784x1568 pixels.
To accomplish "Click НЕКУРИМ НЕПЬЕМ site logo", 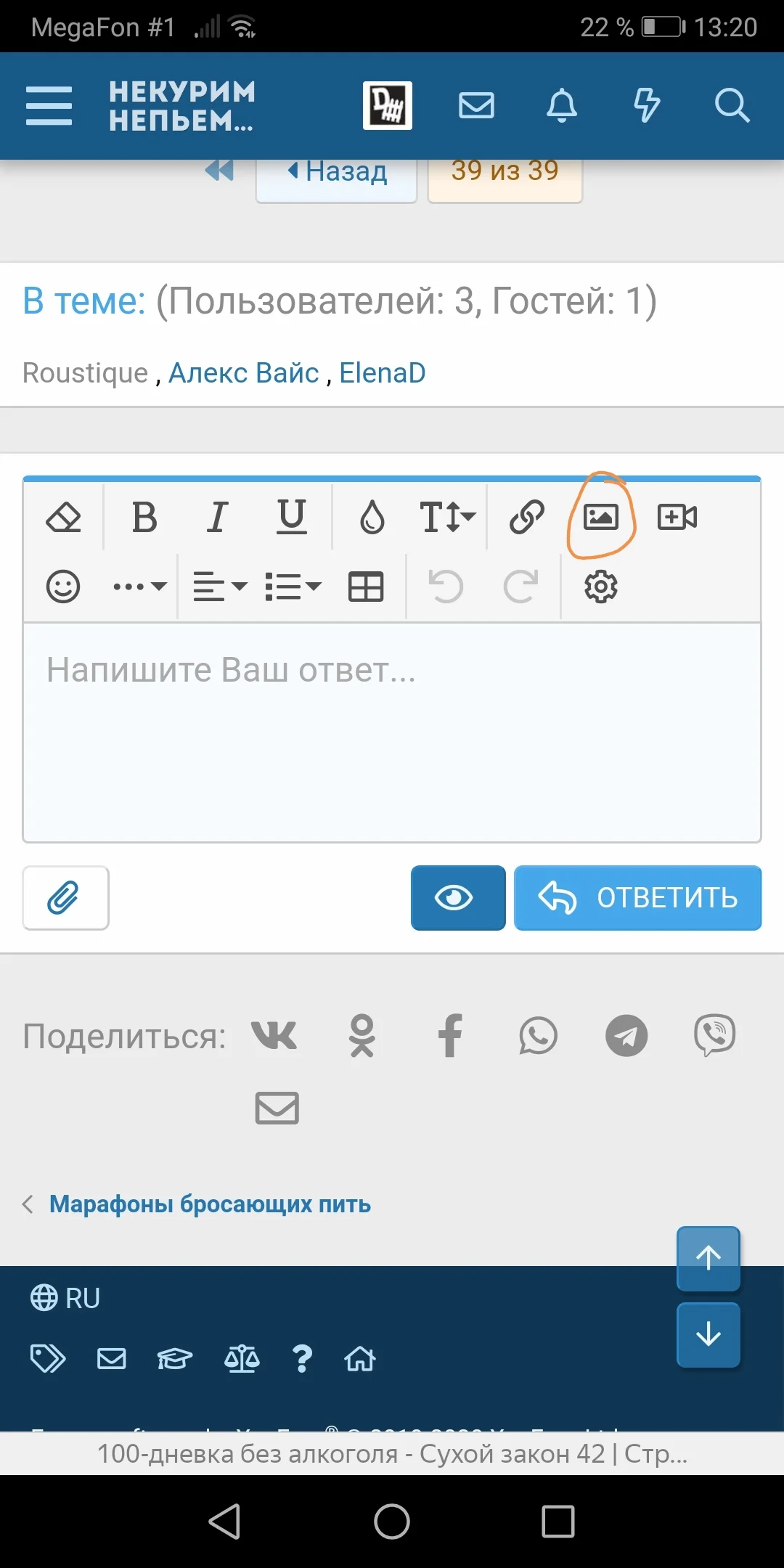I will coord(182,106).
